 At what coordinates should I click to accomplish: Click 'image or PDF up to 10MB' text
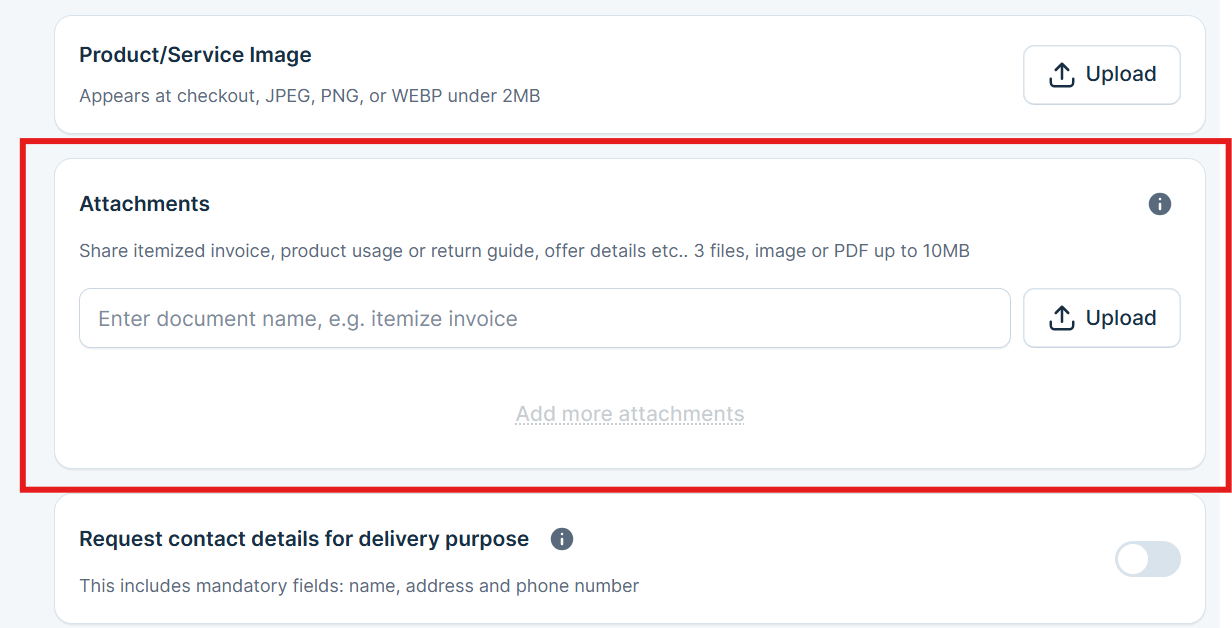[862, 251]
